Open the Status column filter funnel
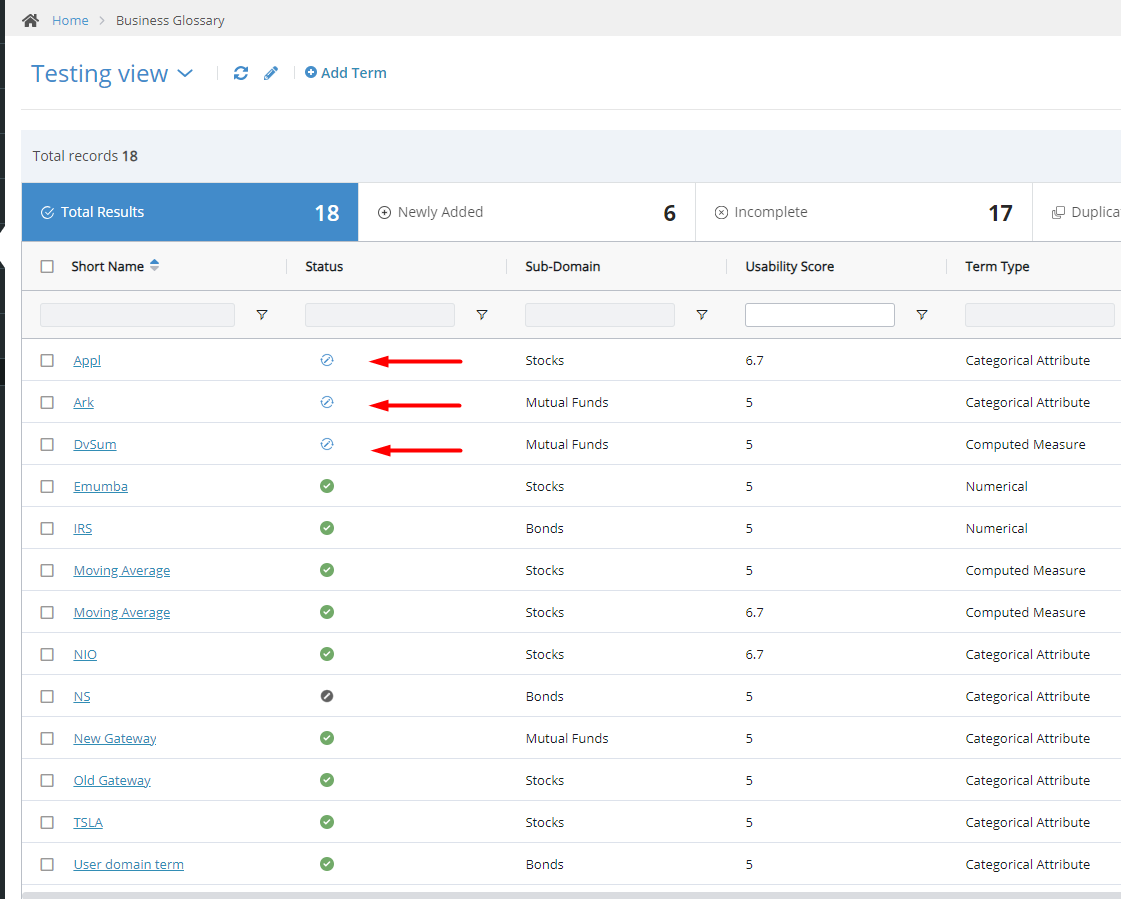 click(x=482, y=315)
